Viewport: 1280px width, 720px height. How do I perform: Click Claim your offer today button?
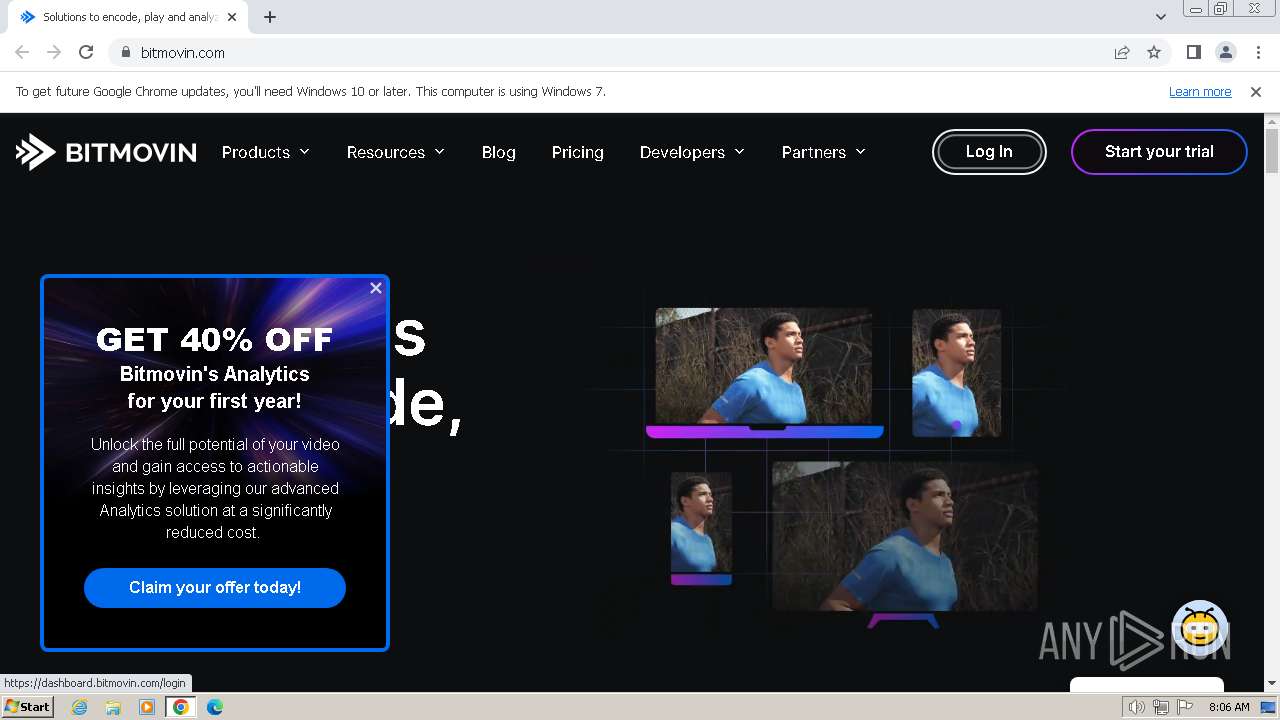[x=215, y=588]
